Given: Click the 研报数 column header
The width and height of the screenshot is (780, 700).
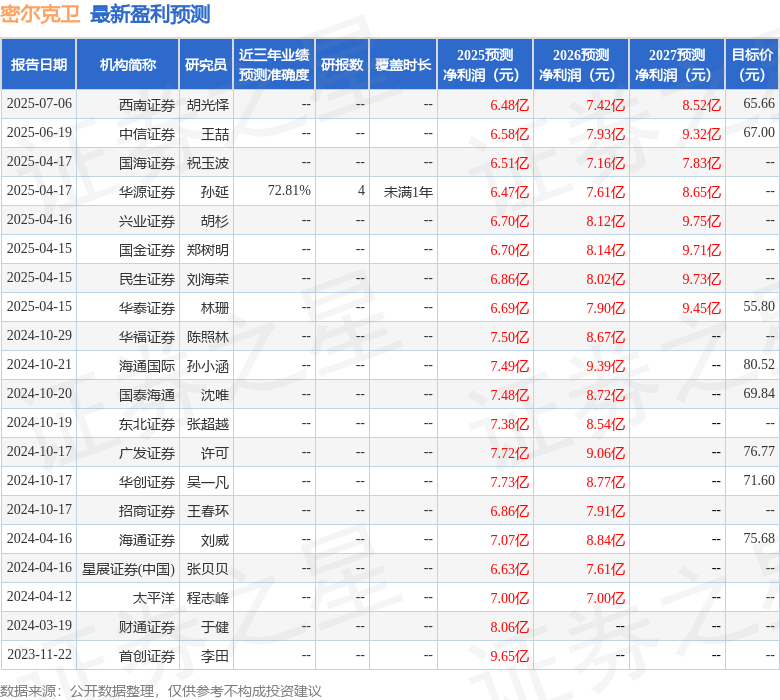Looking at the screenshot, I should 342,65.
